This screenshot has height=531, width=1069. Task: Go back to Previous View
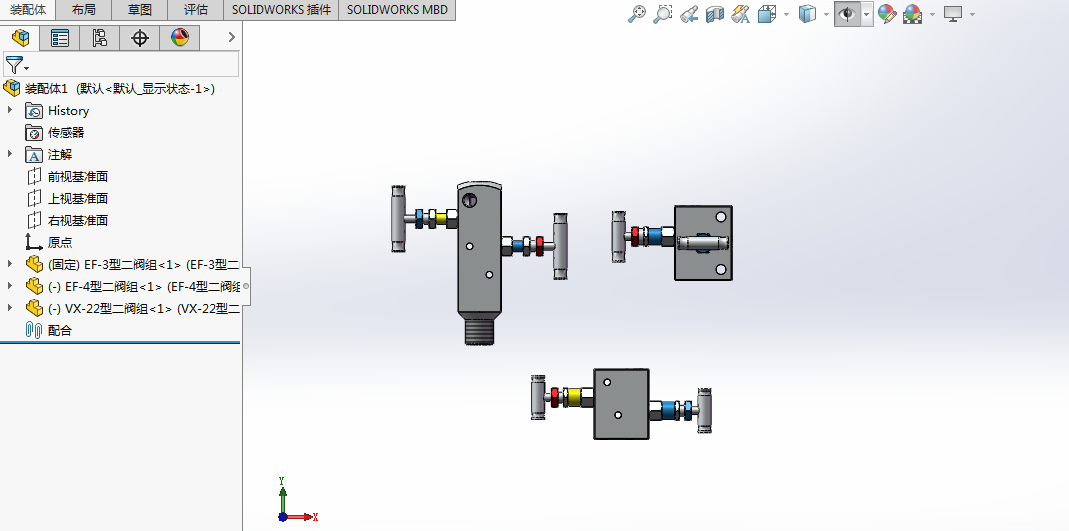tap(689, 14)
